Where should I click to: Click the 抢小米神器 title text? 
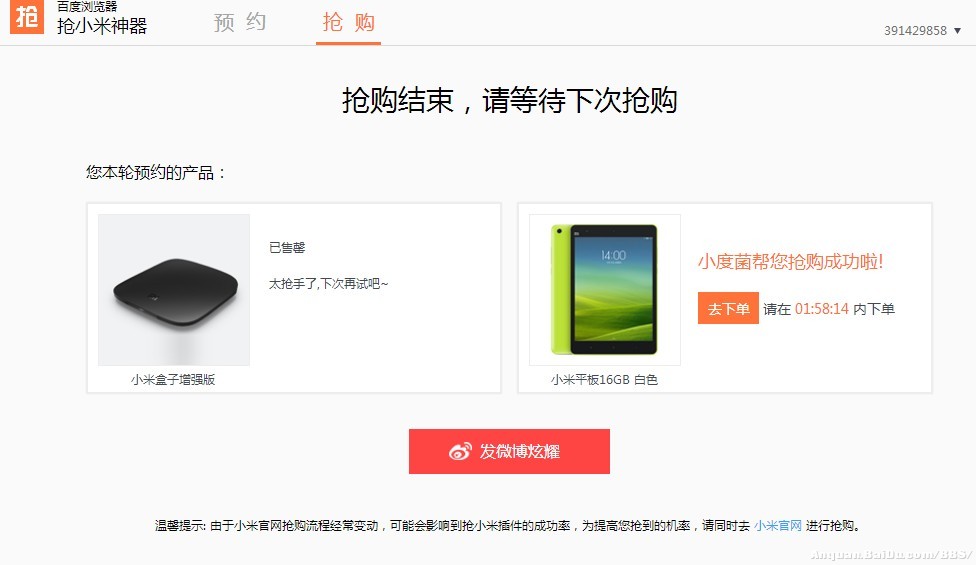coord(102,26)
